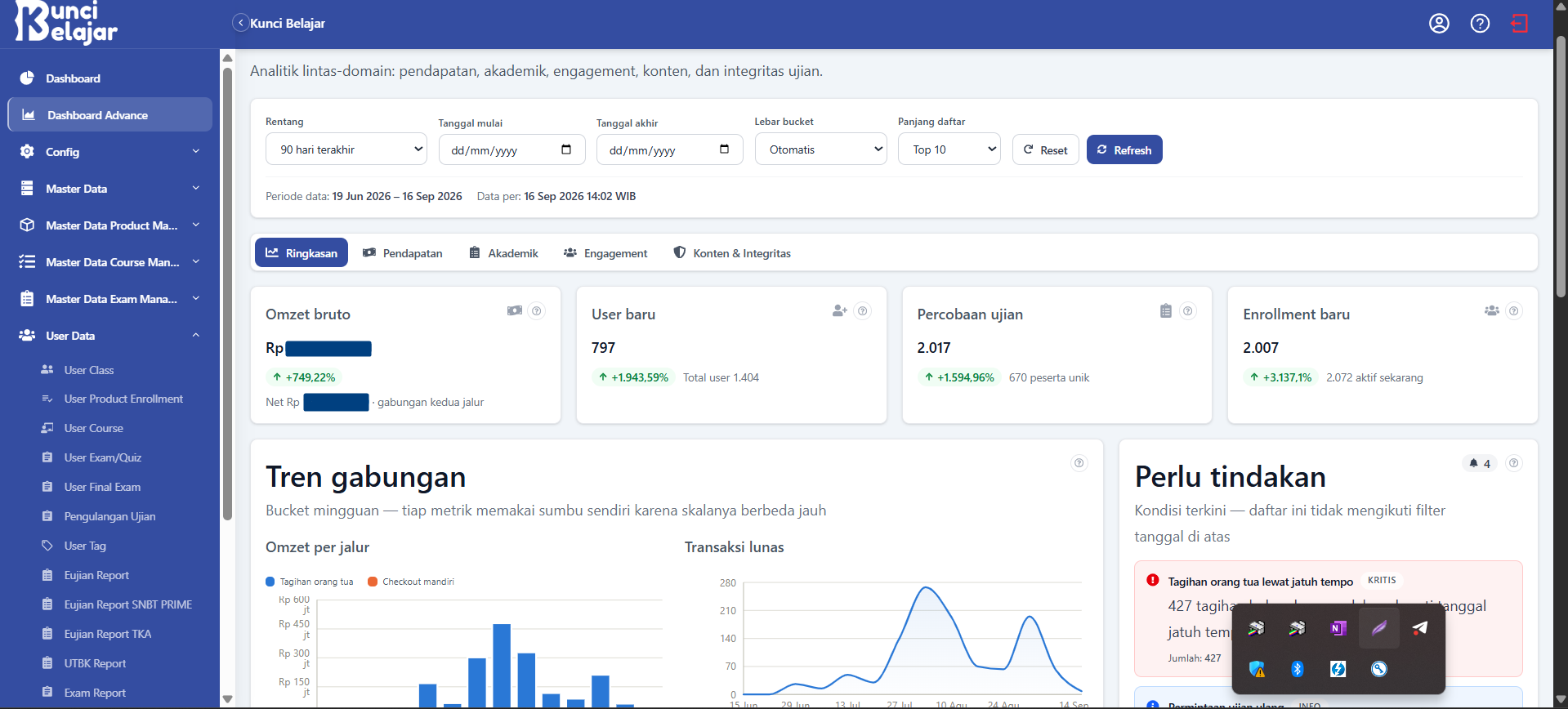Expand the Master Data menu chevron
1568x709 pixels.
pos(196,188)
